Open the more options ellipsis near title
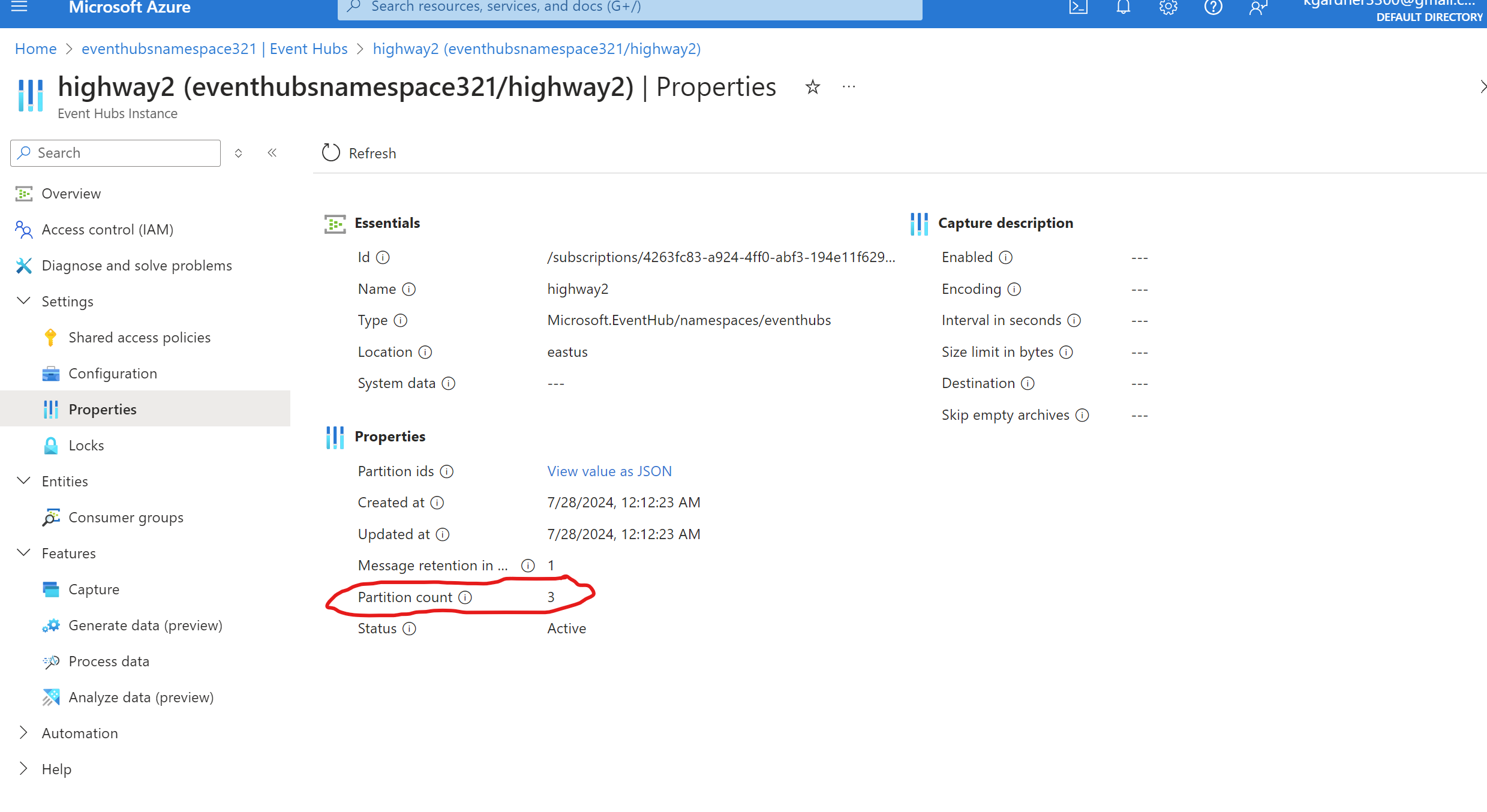 click(x=849, y=87)
